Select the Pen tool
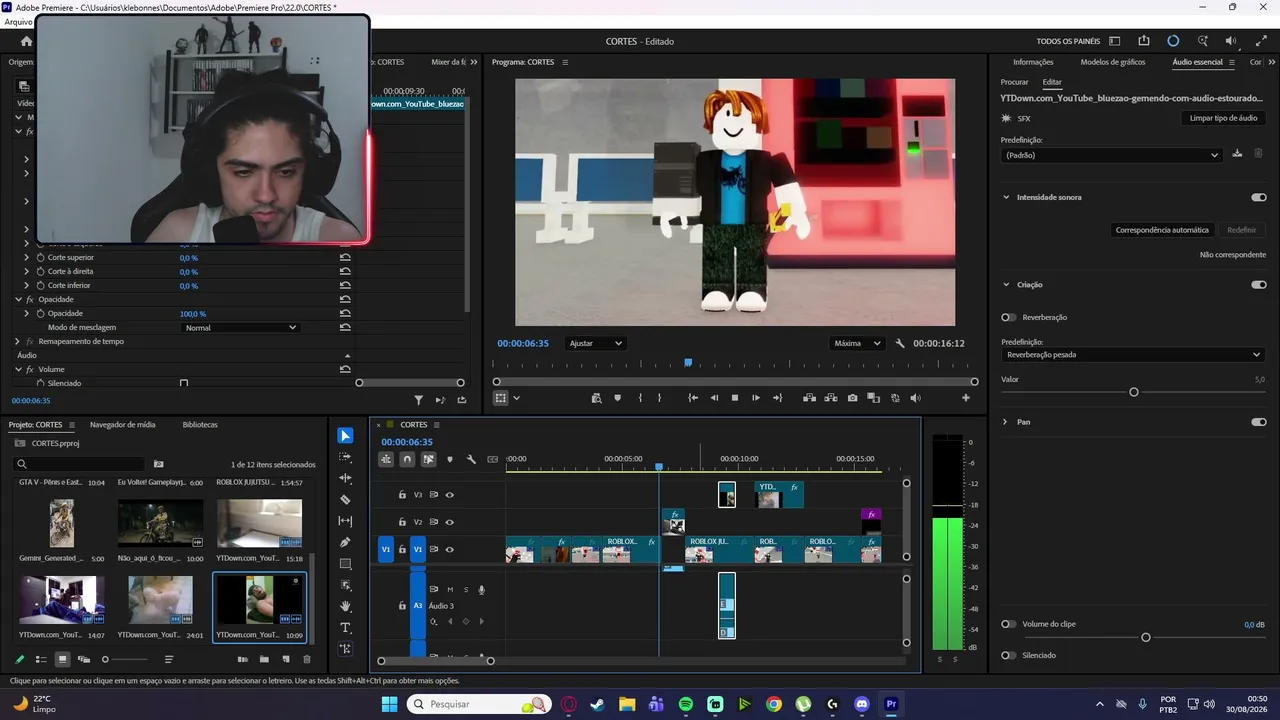Image resolution: width=1280 pixels, height=720 pixels. pos(345,542)
